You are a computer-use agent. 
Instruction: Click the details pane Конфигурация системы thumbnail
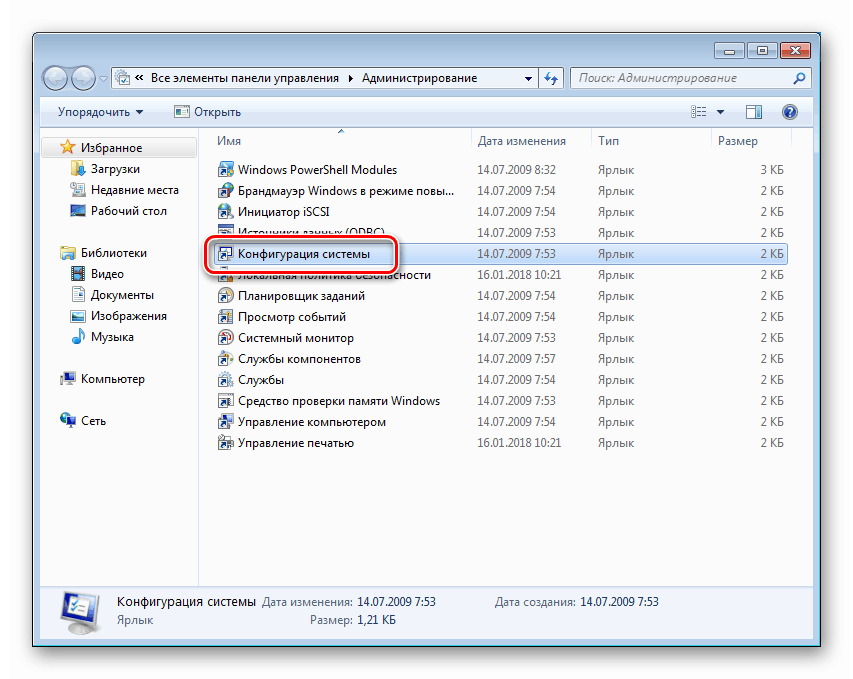click(80, 612)
